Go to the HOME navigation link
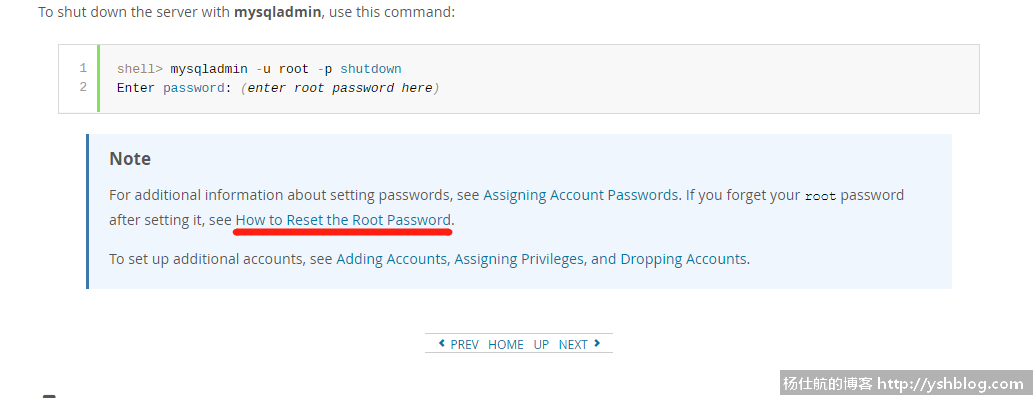This screenshot has width=1033, height=398. 506,345
